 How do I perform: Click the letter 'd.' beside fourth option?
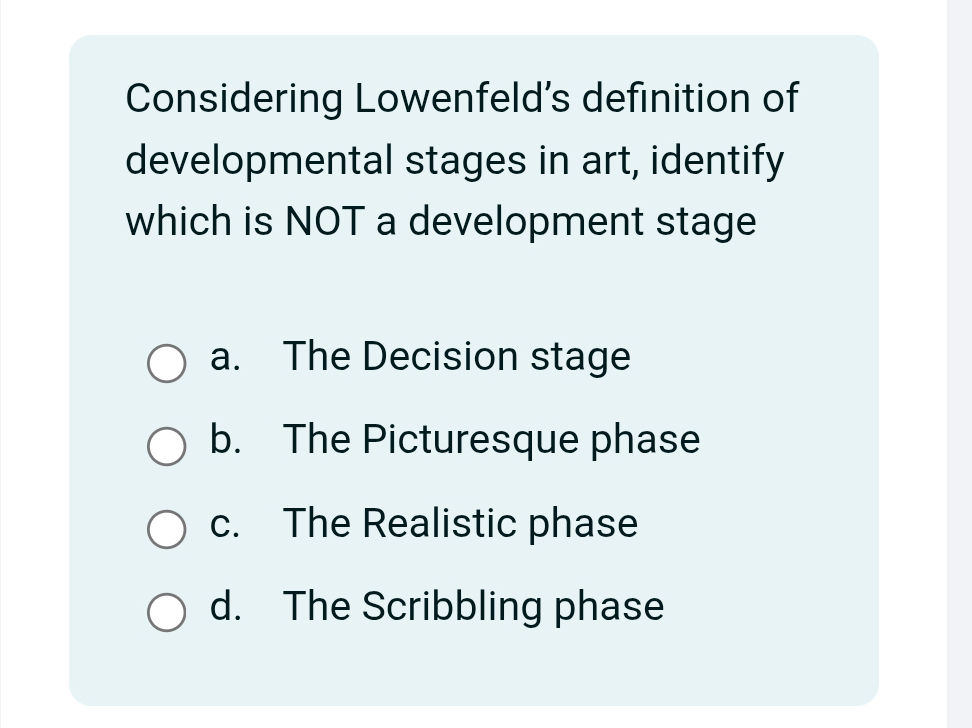pos(224,607)
